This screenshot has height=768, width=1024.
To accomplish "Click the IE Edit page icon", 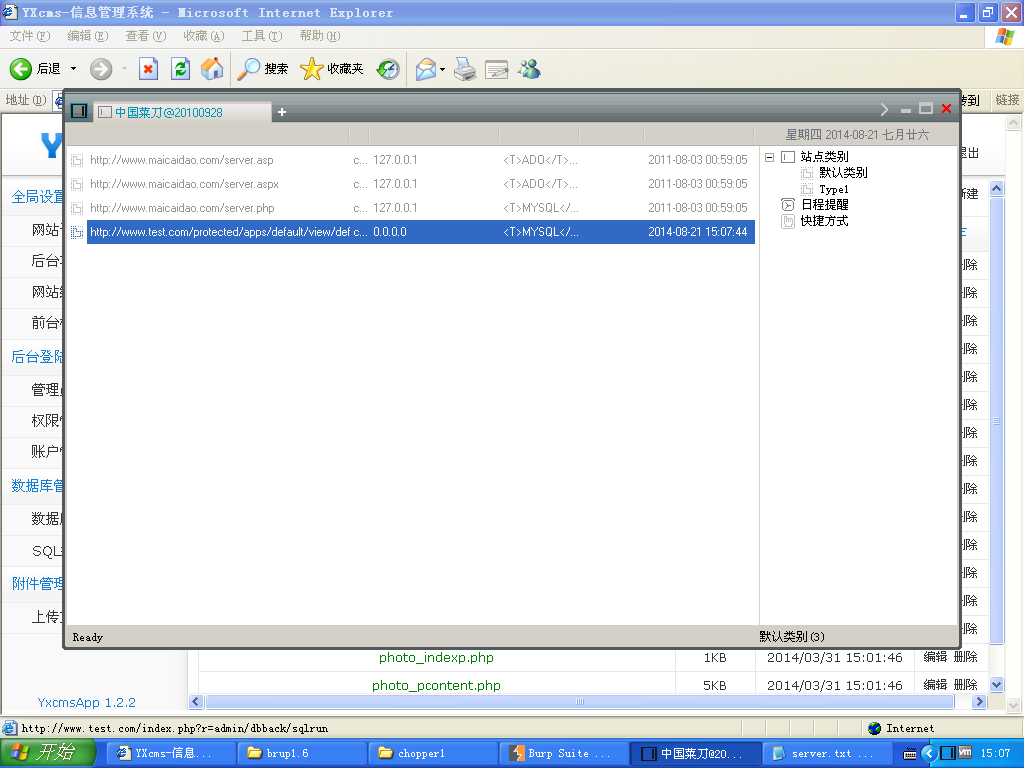I will point(497,69).
